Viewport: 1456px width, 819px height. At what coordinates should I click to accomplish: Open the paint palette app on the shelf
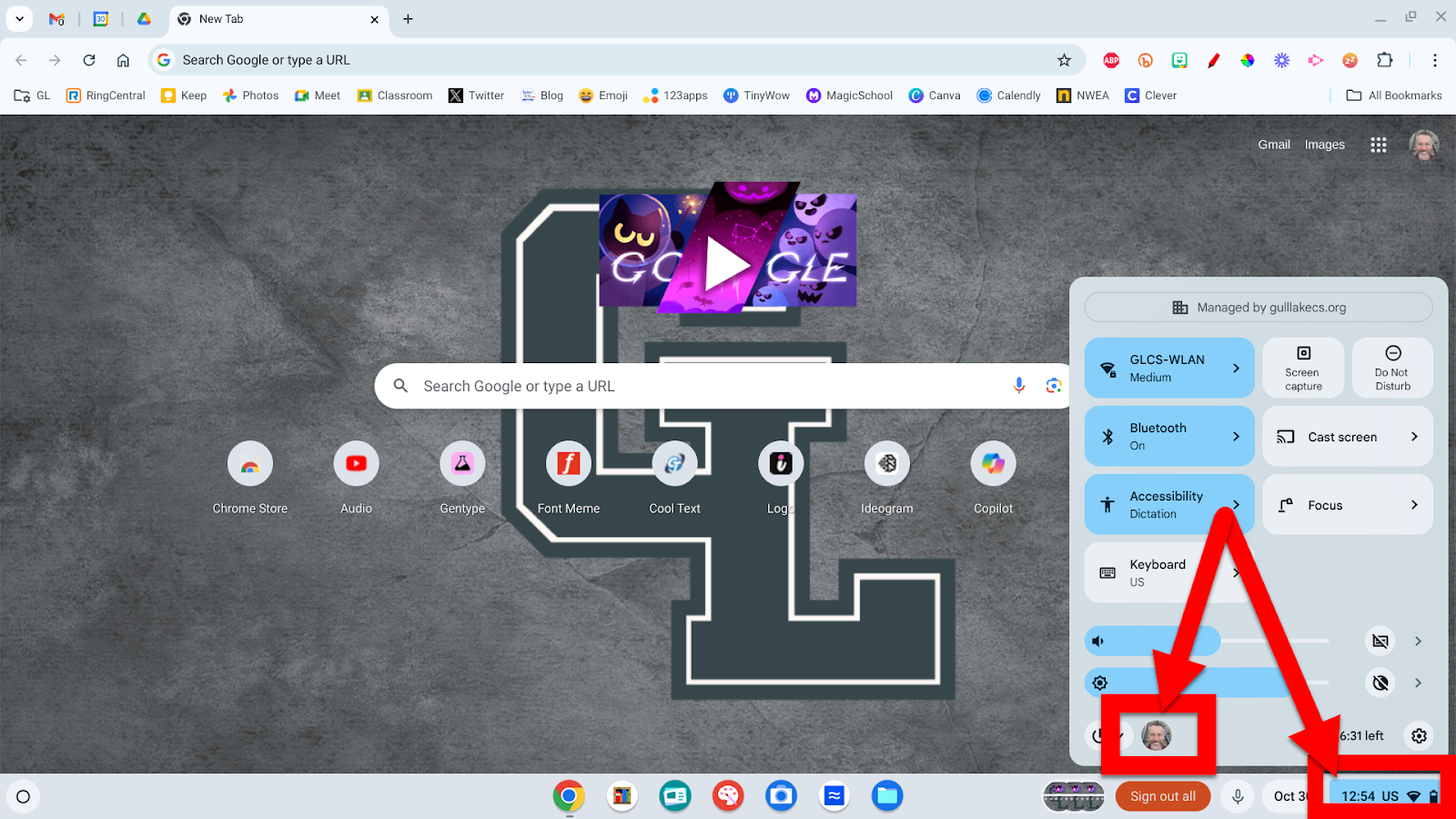[x=728, y=796]
